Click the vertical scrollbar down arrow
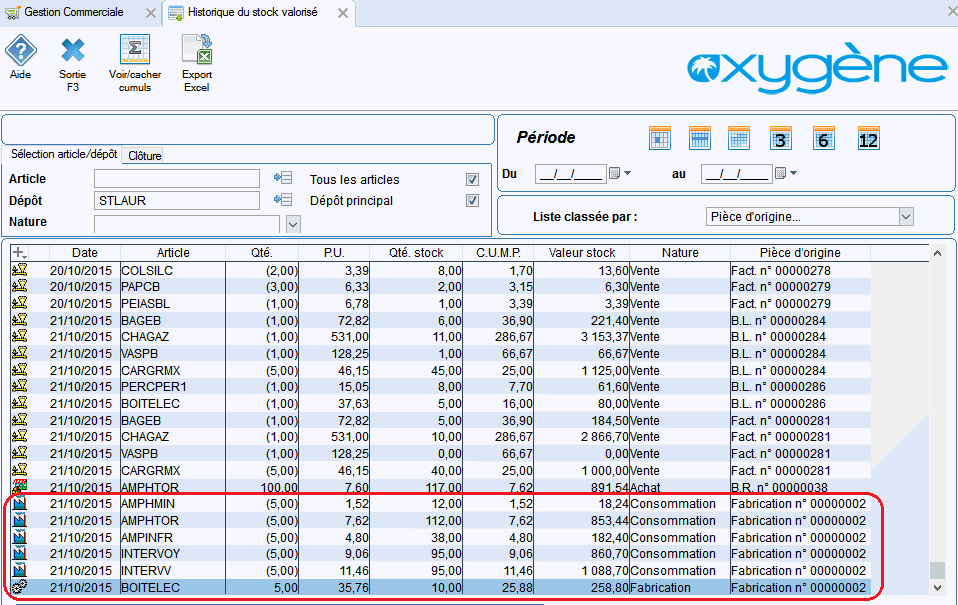The image size is (958, 605). [x=937, y=587]
